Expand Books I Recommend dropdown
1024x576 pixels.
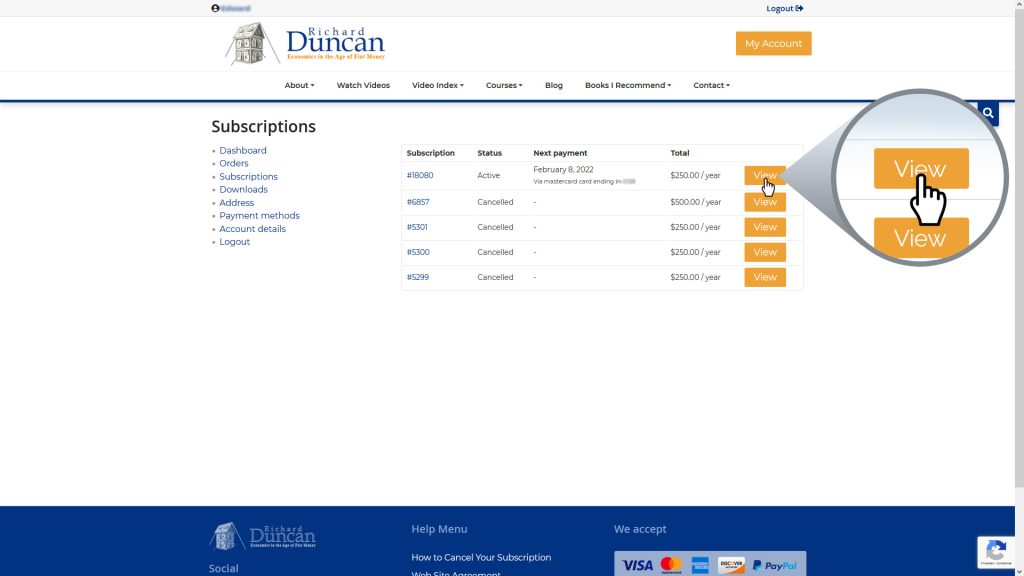tap(628, 86)
